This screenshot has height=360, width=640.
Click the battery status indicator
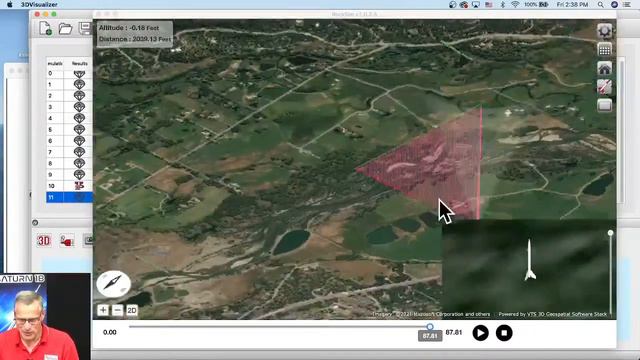tap(536, 4)
